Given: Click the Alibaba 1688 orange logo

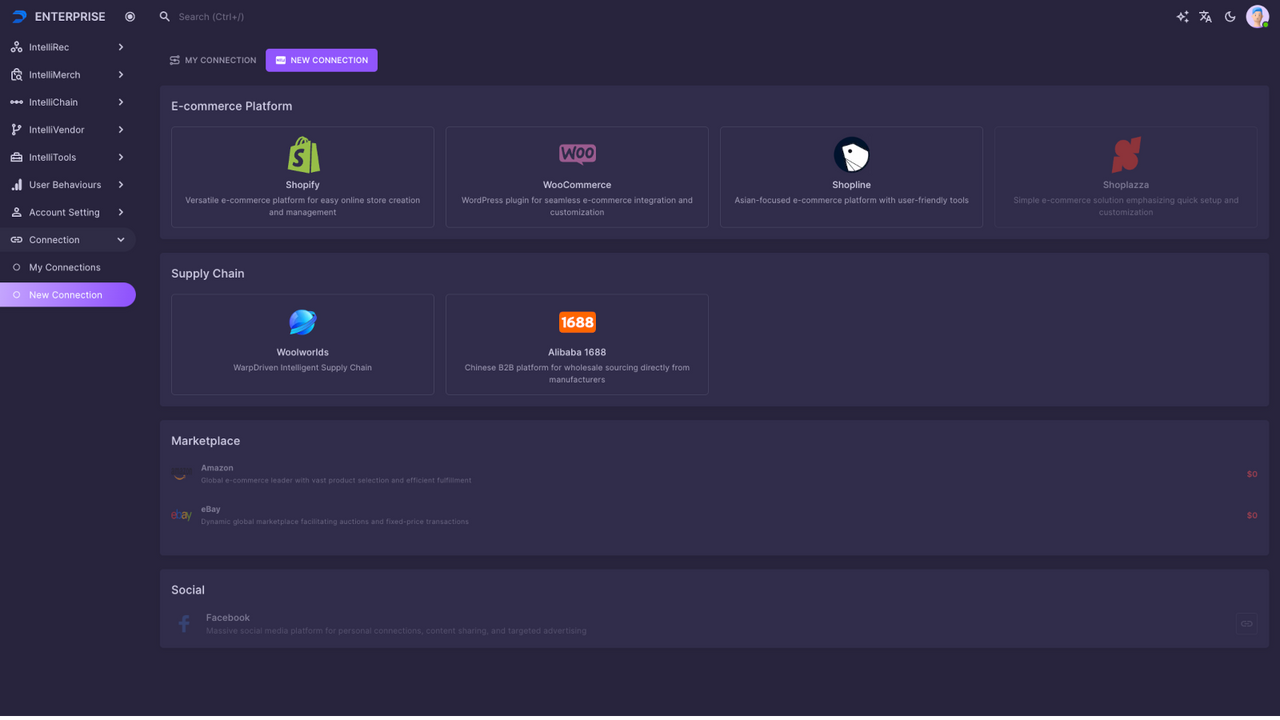Looking at the screenshot, I should tap(577, 322).
